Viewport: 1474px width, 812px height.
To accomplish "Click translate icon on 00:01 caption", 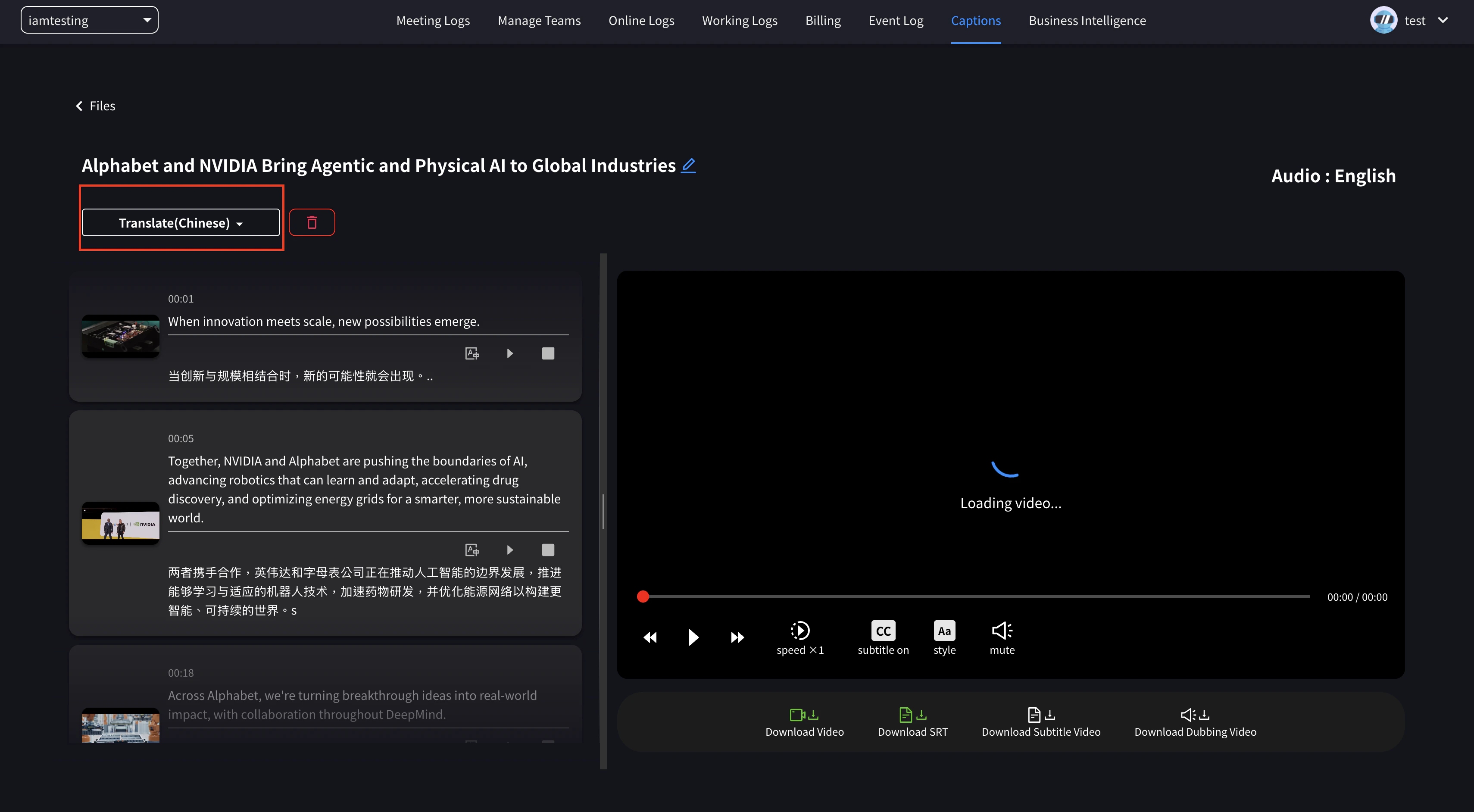I will [x=472, y=353].
